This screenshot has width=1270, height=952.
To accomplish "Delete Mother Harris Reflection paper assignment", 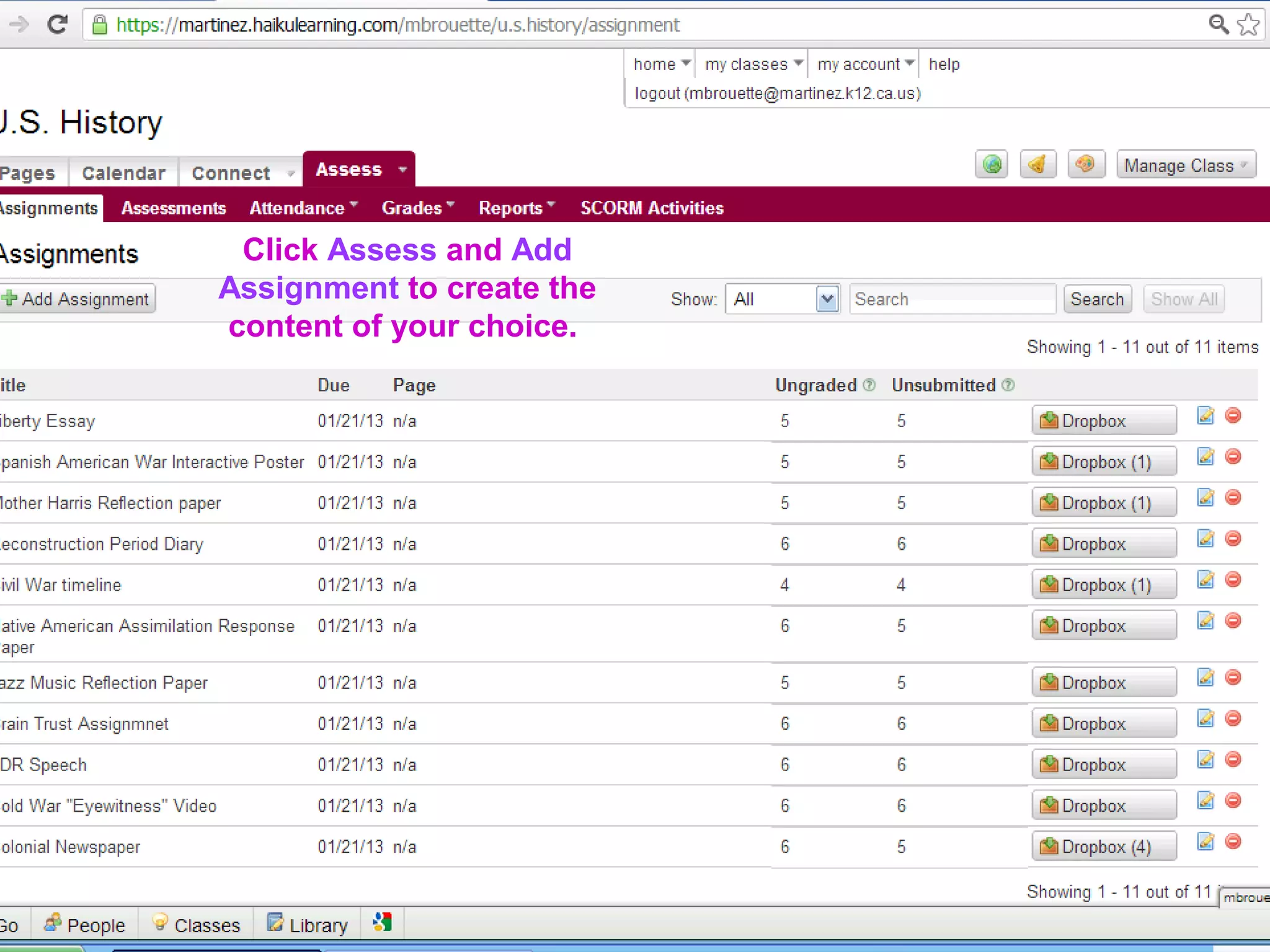I will point(1233,498).
